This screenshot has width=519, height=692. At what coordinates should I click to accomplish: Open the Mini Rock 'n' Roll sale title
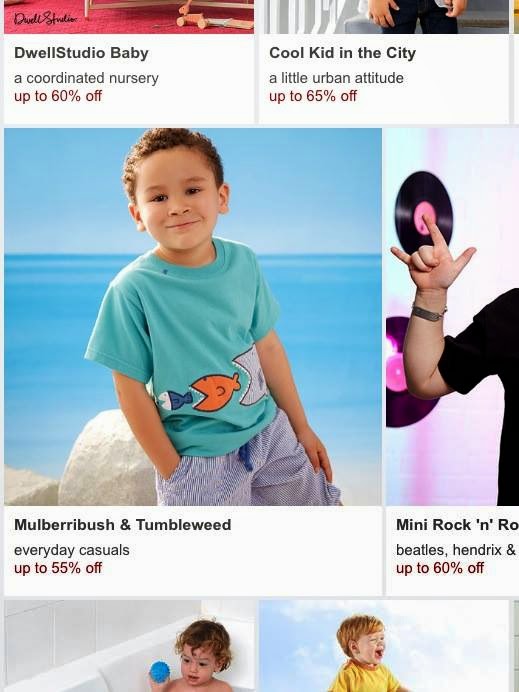[457, 525]
